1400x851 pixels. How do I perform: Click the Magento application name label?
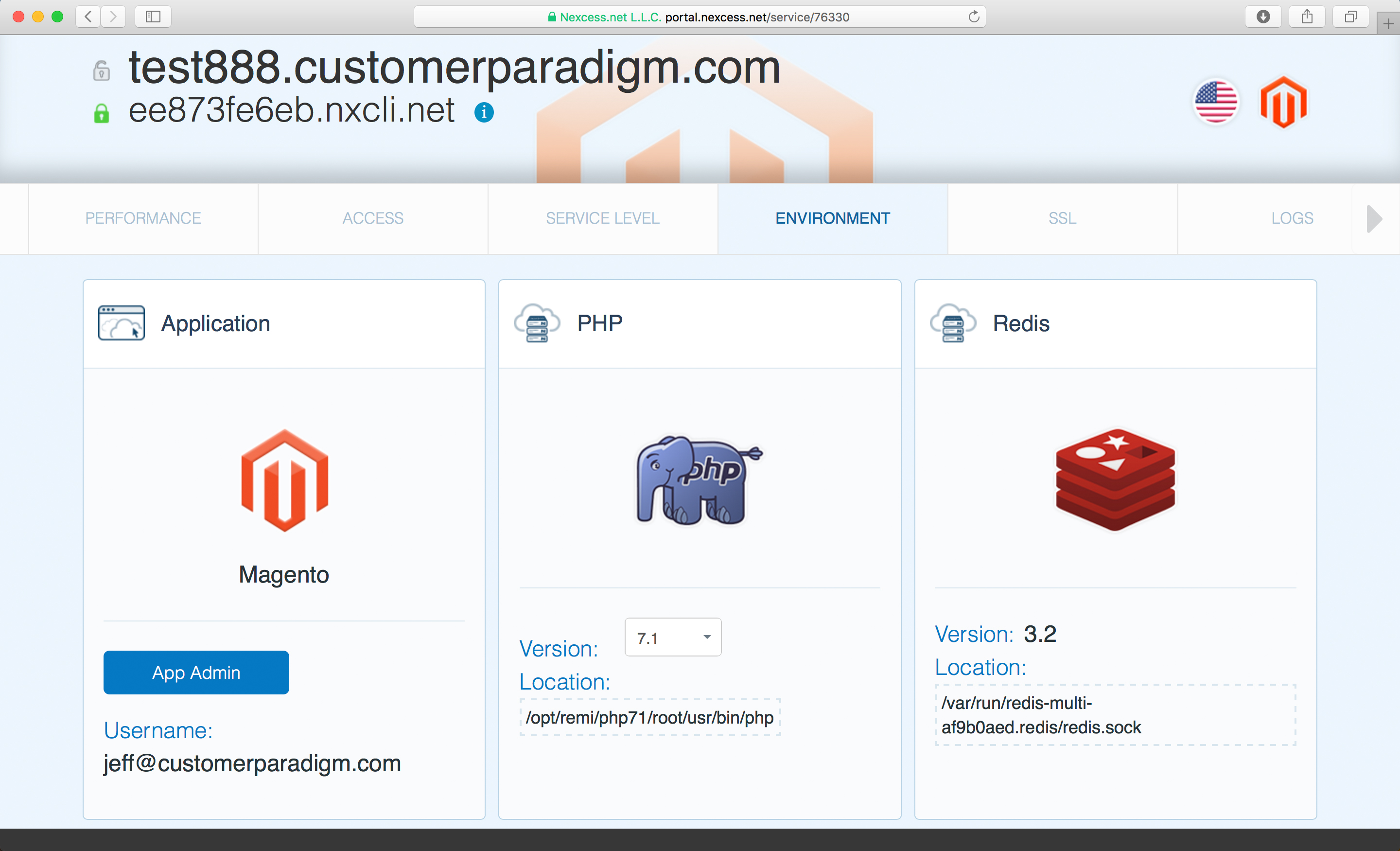(284, 575)
